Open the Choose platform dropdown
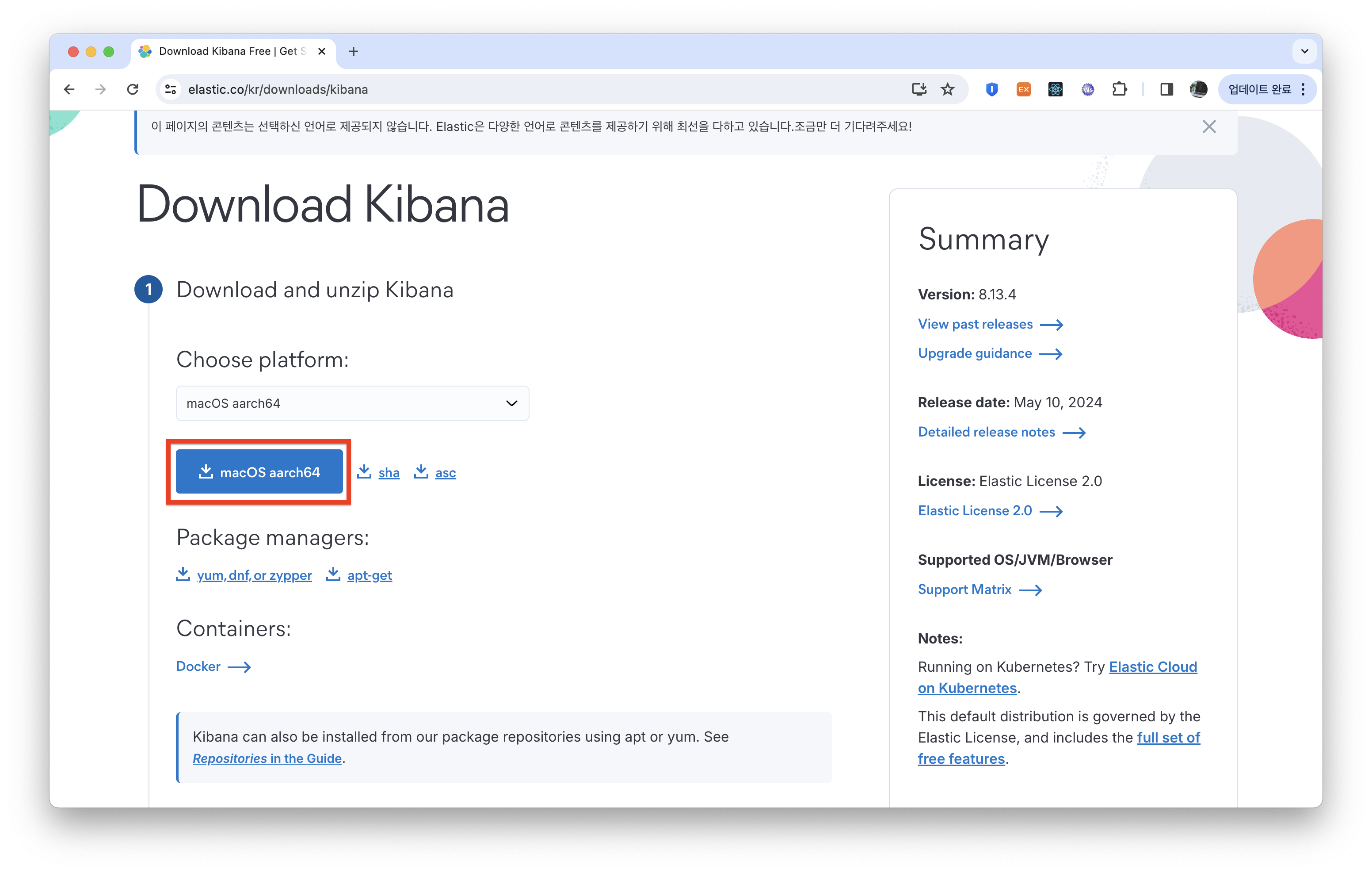Screen dimensions: 1372x873 click(352, 403)
